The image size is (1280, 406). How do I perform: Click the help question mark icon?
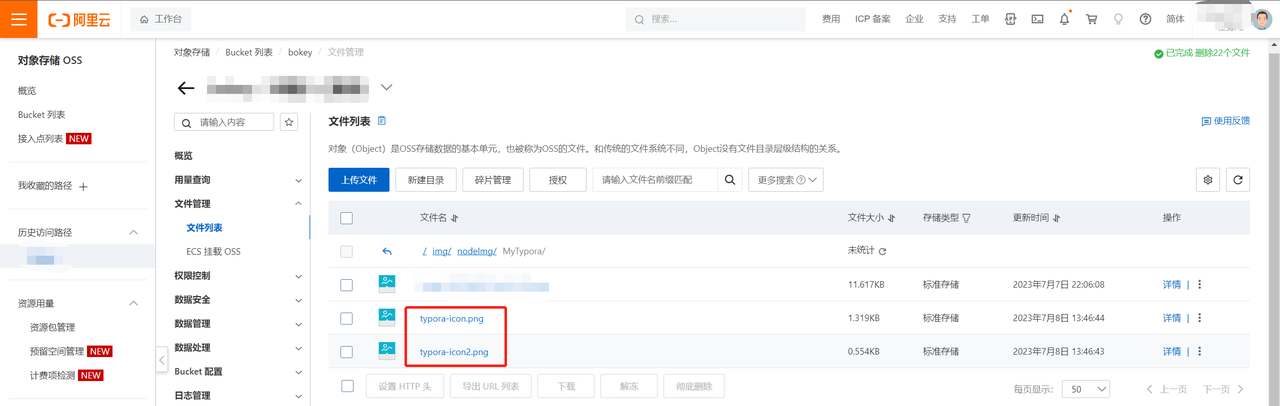coord(1146,19)
